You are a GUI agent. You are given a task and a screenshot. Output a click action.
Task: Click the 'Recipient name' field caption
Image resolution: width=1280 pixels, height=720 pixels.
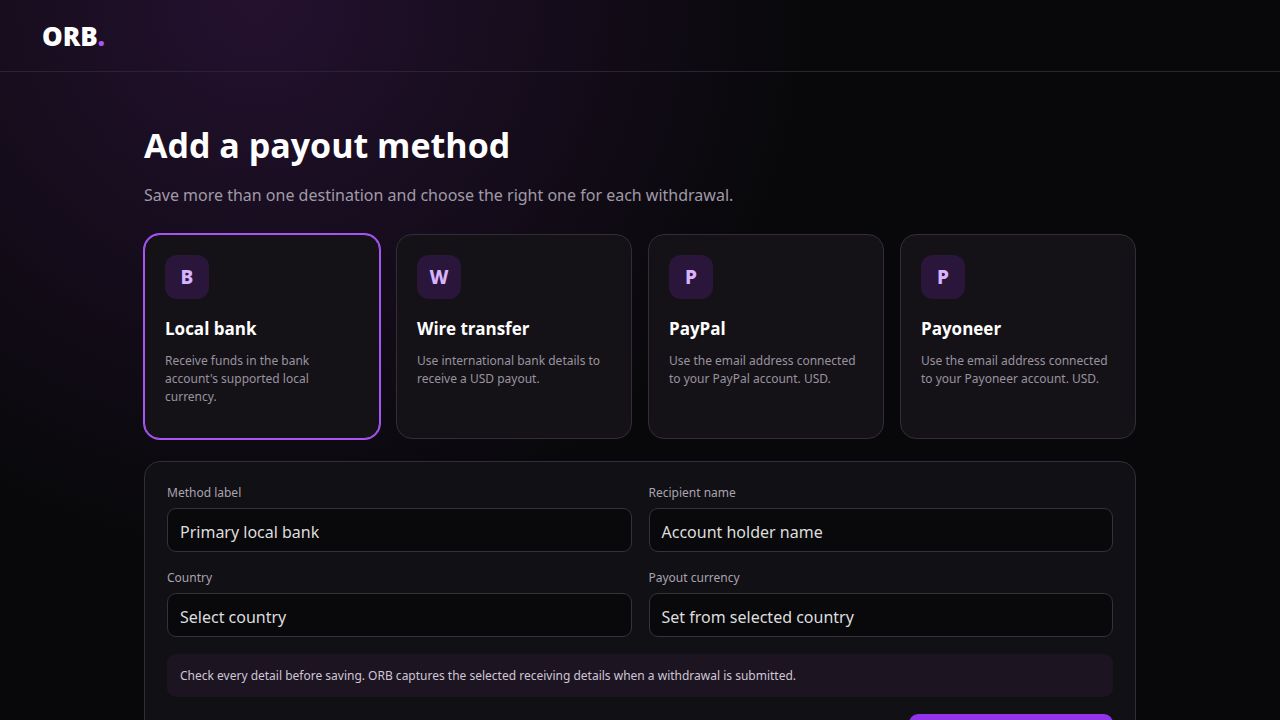(692, 493)
